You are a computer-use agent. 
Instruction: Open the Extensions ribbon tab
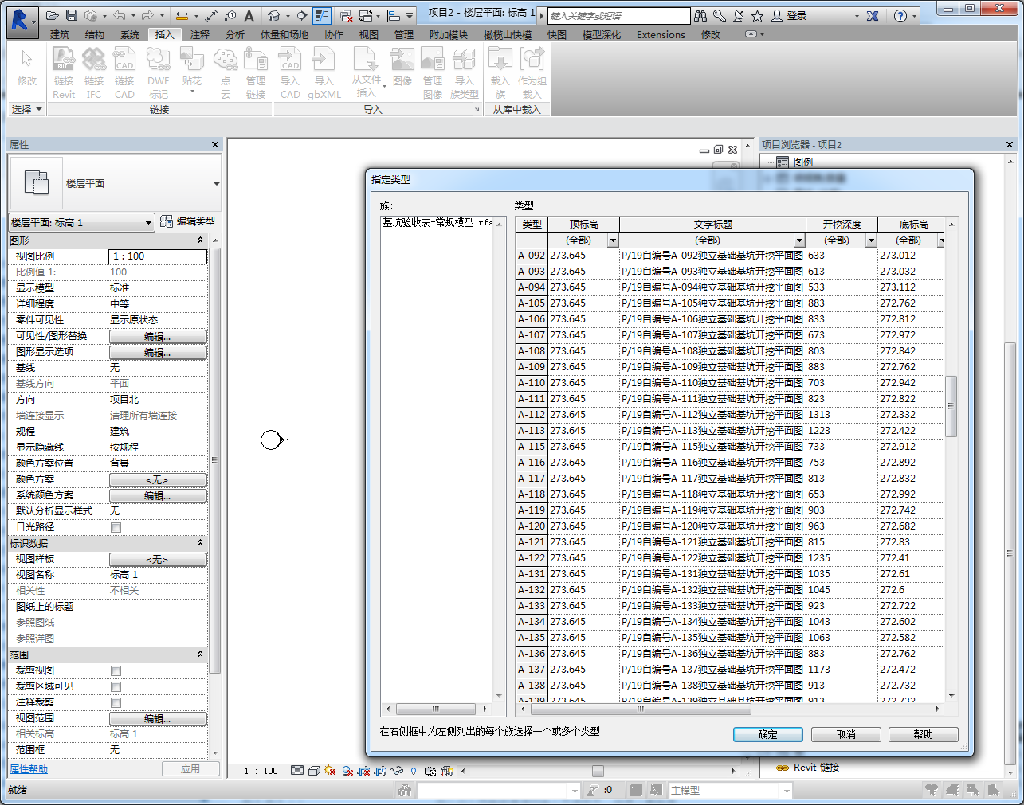661,35
